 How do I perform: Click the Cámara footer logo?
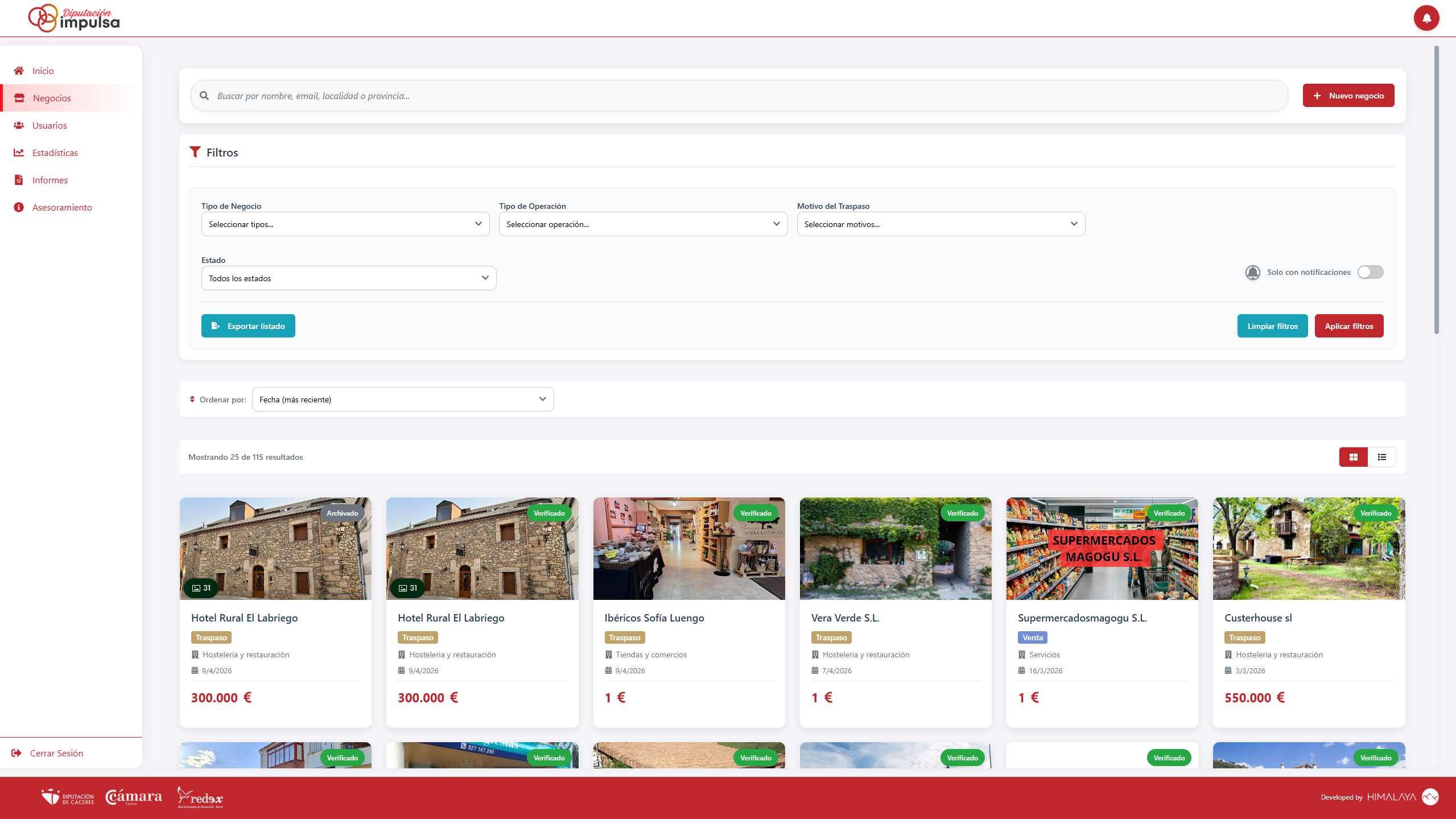tap(134, 797)
